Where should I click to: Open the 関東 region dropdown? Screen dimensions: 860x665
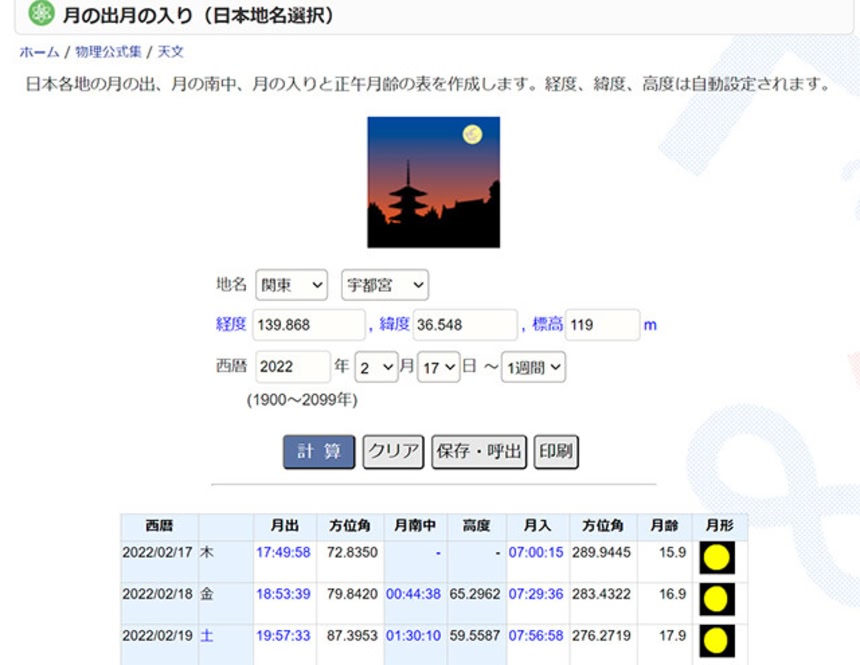(x=291, y=285)
